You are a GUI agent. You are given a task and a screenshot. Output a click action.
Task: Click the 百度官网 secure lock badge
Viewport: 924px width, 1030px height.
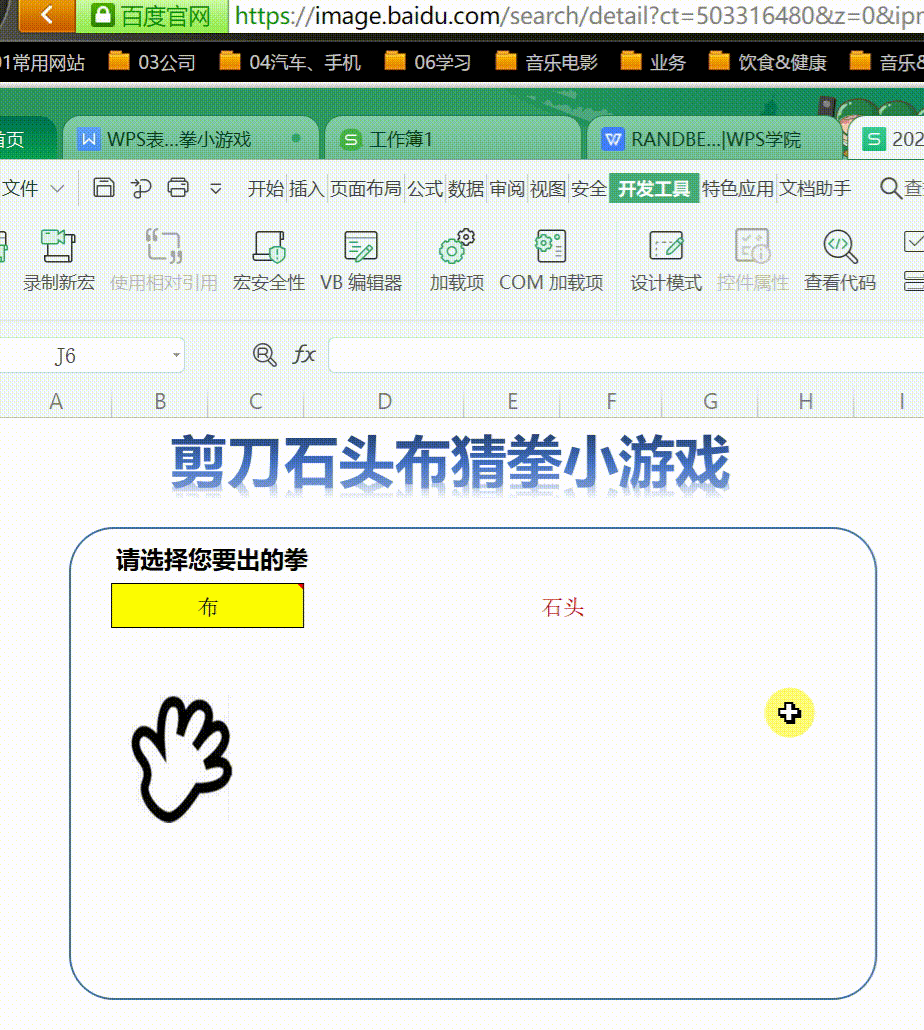pyautogui.click(x=152, y=16)
